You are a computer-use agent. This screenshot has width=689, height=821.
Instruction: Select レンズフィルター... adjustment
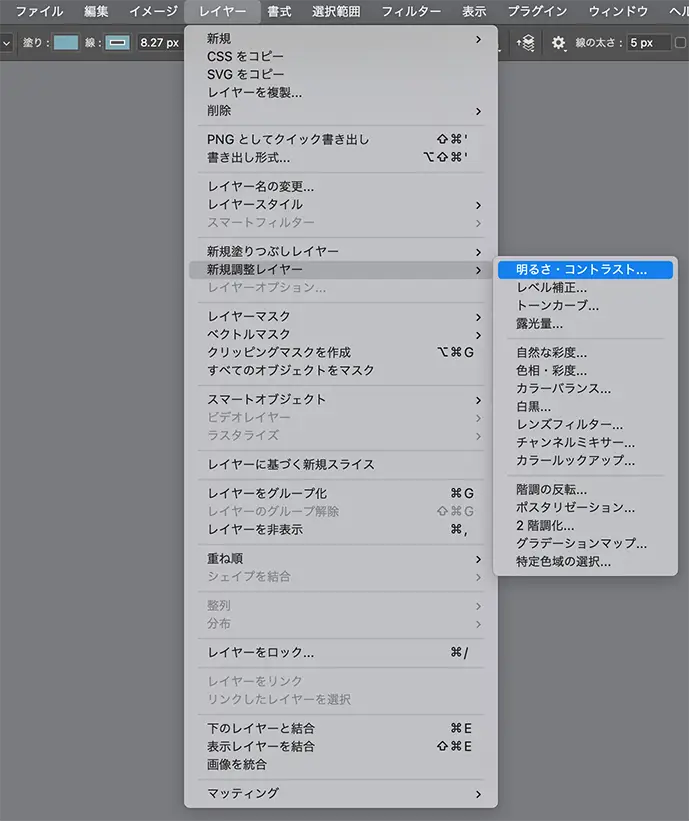(x=585, y=424)
